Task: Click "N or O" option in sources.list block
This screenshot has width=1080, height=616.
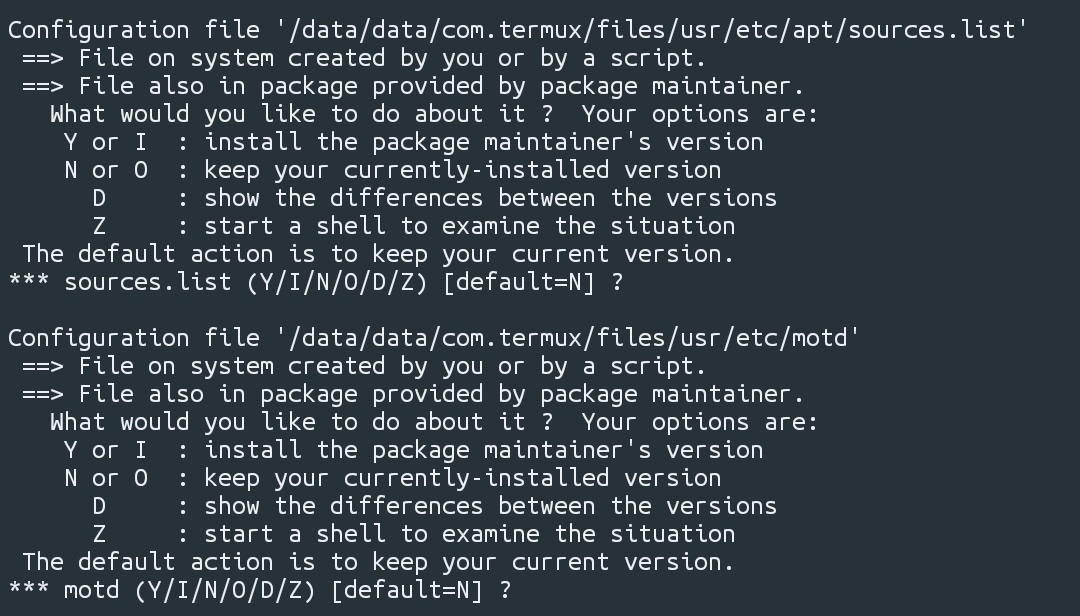Action: (105, 170)
